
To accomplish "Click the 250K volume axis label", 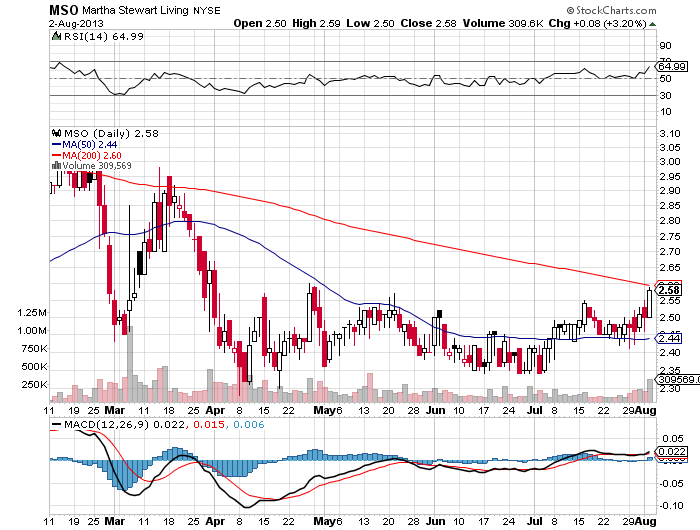I will pos(34,384).
